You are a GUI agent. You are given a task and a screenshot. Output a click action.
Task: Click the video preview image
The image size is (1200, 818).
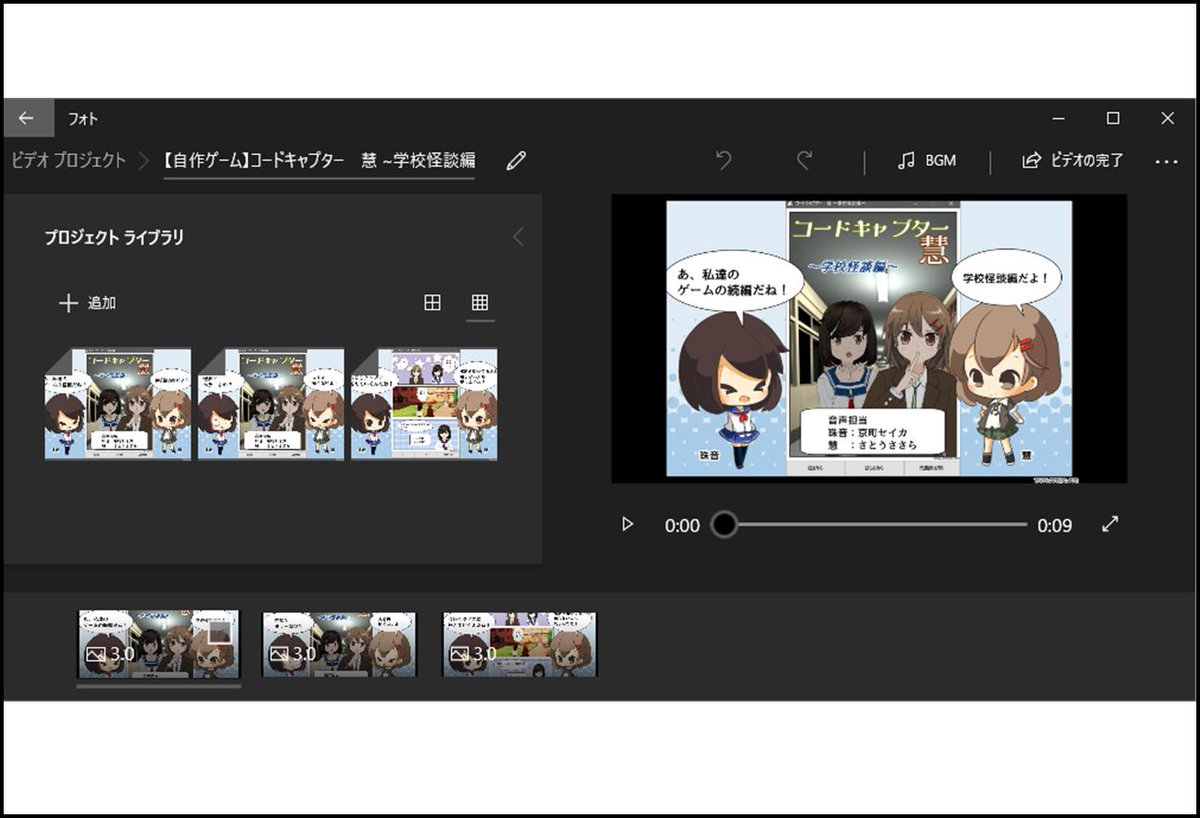[869, 339]
